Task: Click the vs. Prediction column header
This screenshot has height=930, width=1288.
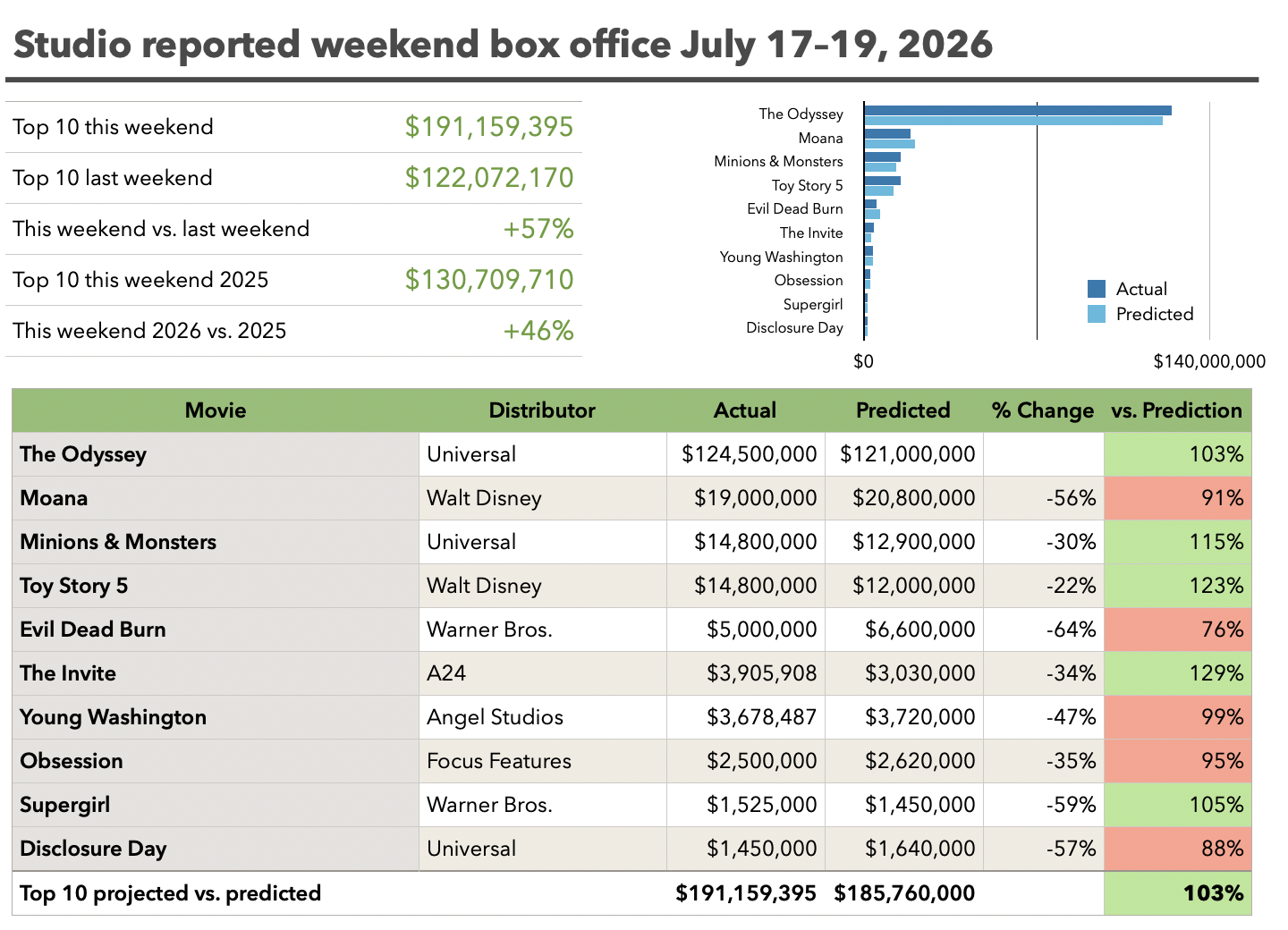Action: pyautogui.click(x=1177, y=410)
